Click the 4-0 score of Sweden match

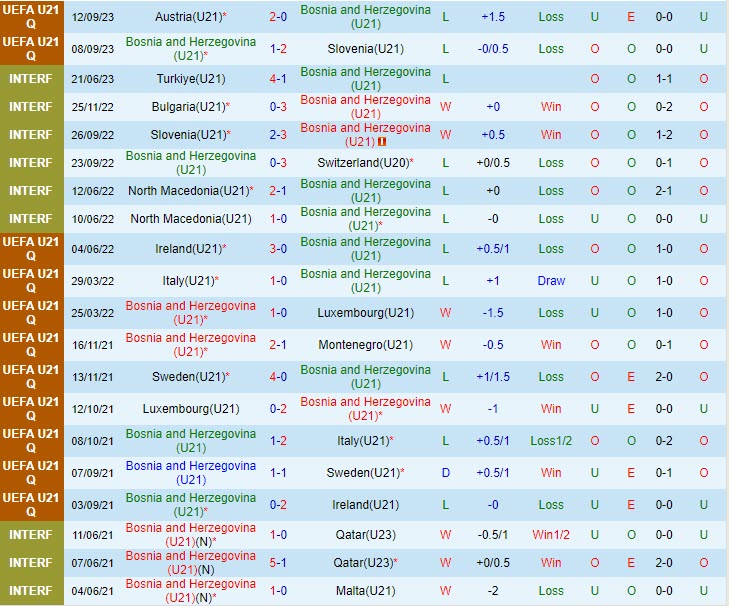(278, 377)
